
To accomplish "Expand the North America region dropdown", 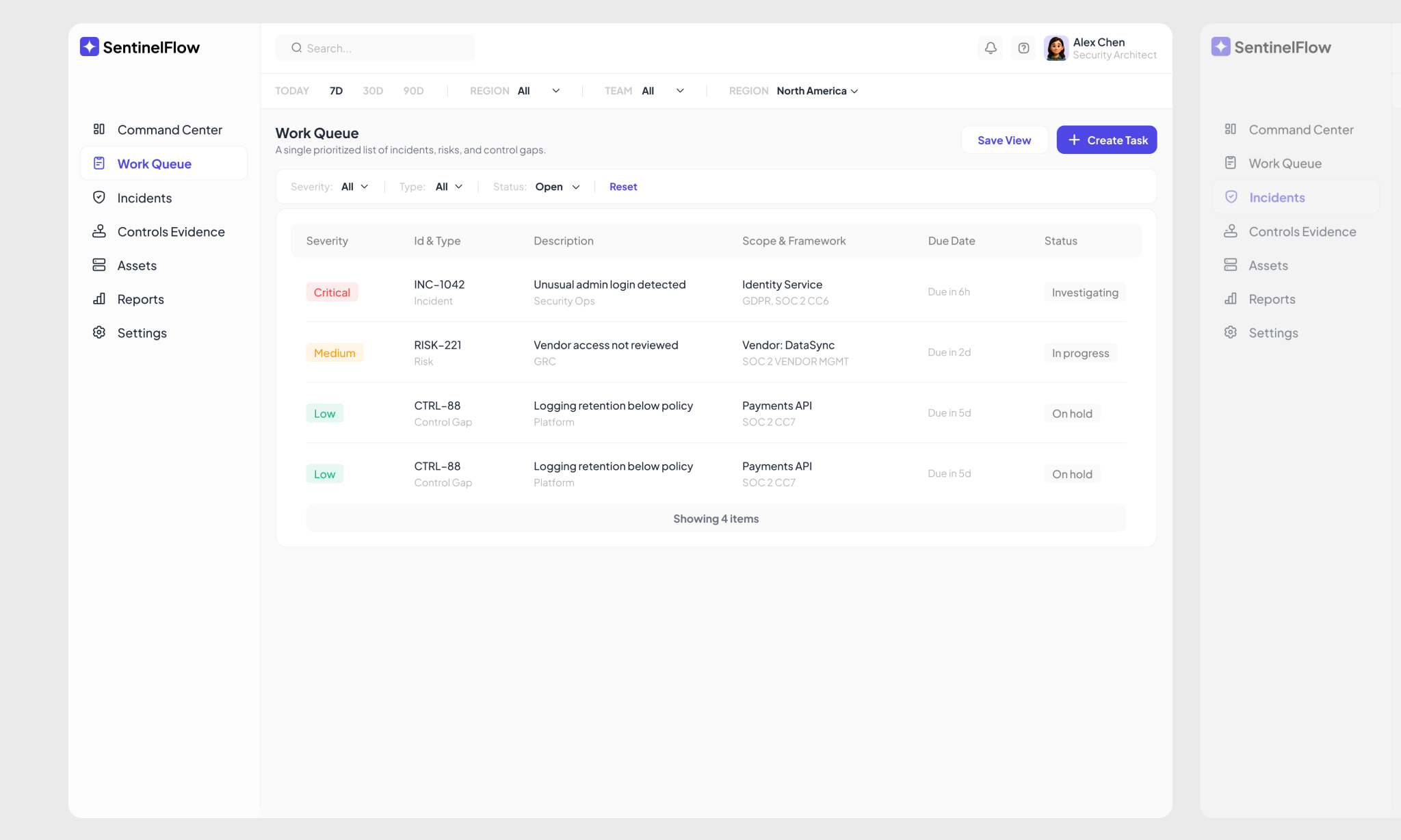I will click(x=817, y=91).
